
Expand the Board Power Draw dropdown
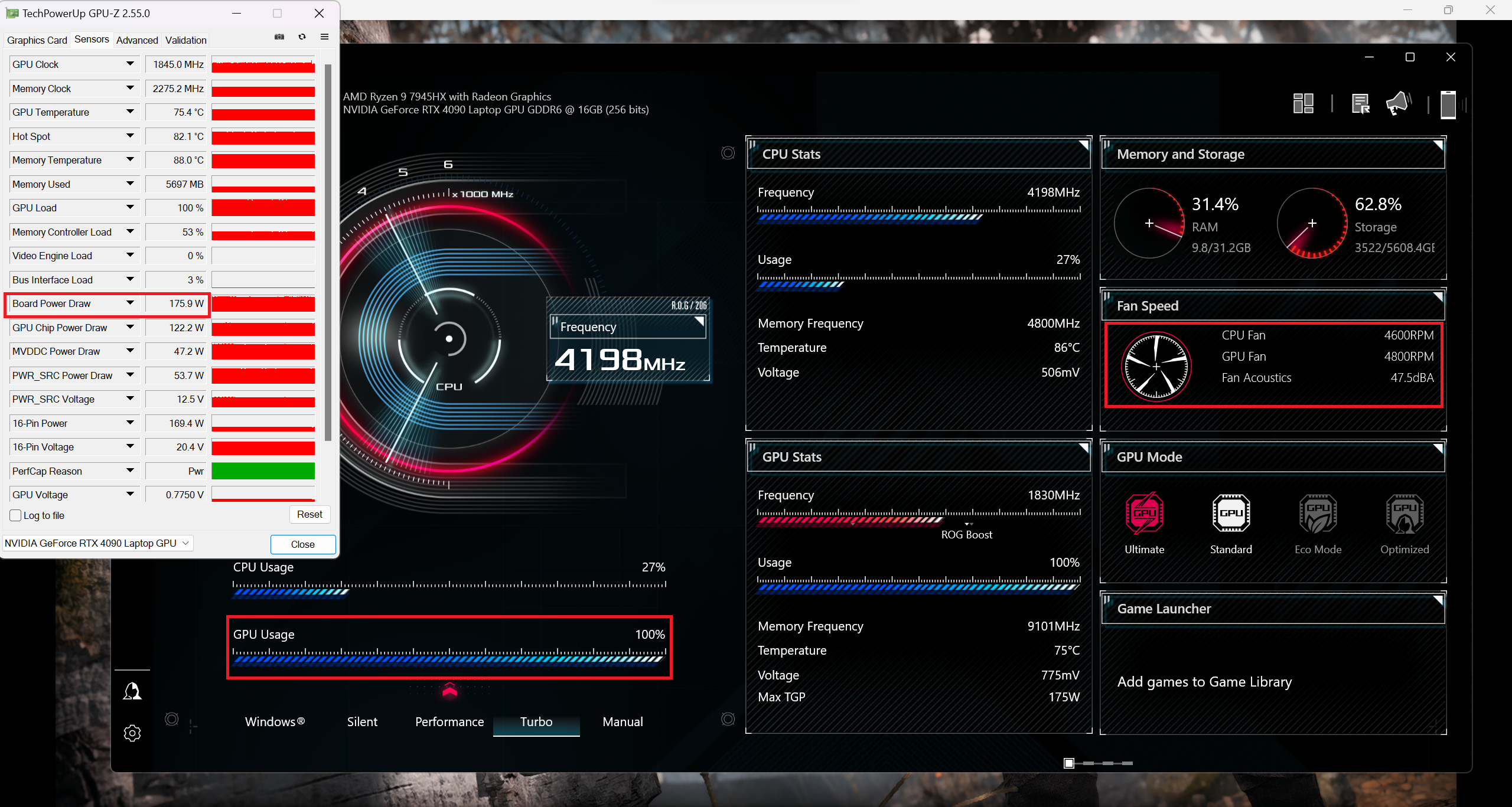coord(130,303)
